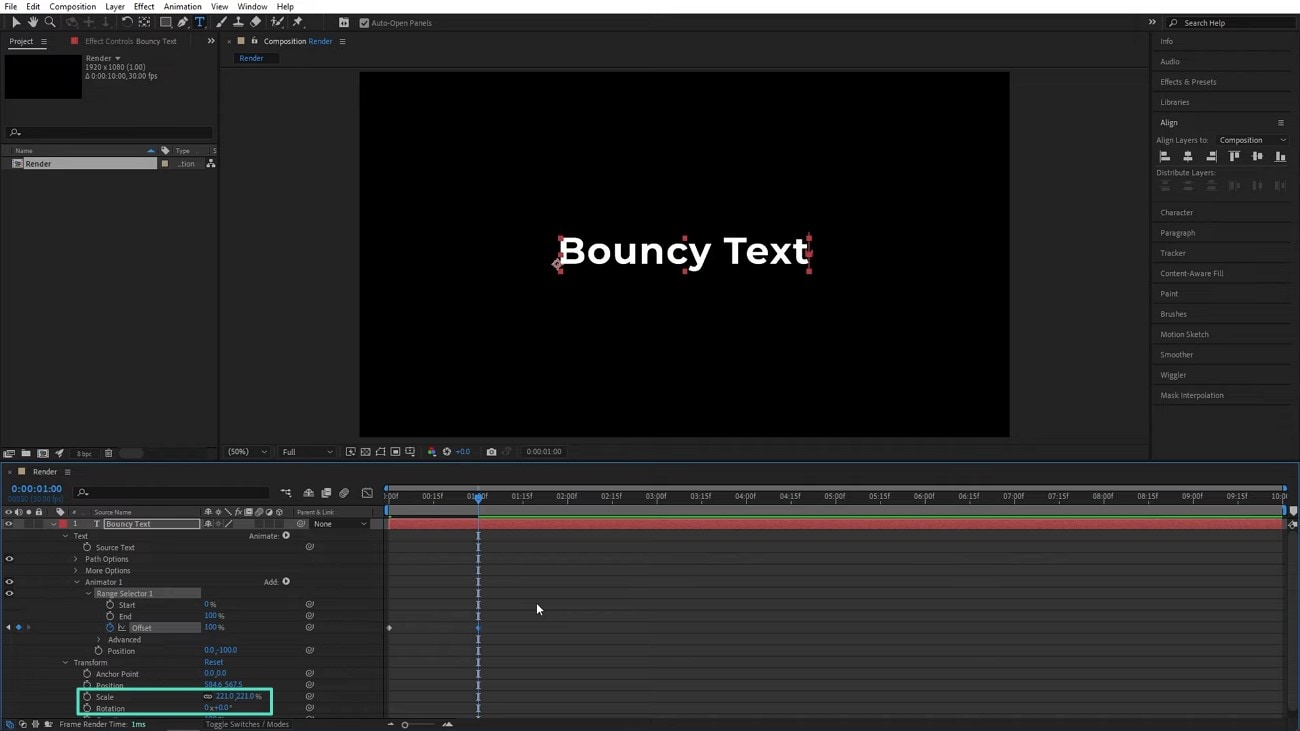This screenshot has width=1300, height=731.
Task: Select the Clone Stamp tool
Action: [238, 22]
